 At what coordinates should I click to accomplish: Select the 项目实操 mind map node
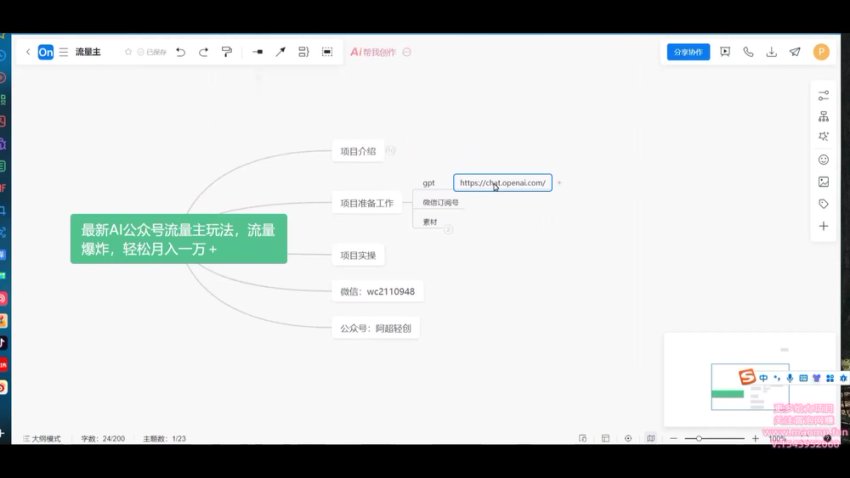(357, 255)
